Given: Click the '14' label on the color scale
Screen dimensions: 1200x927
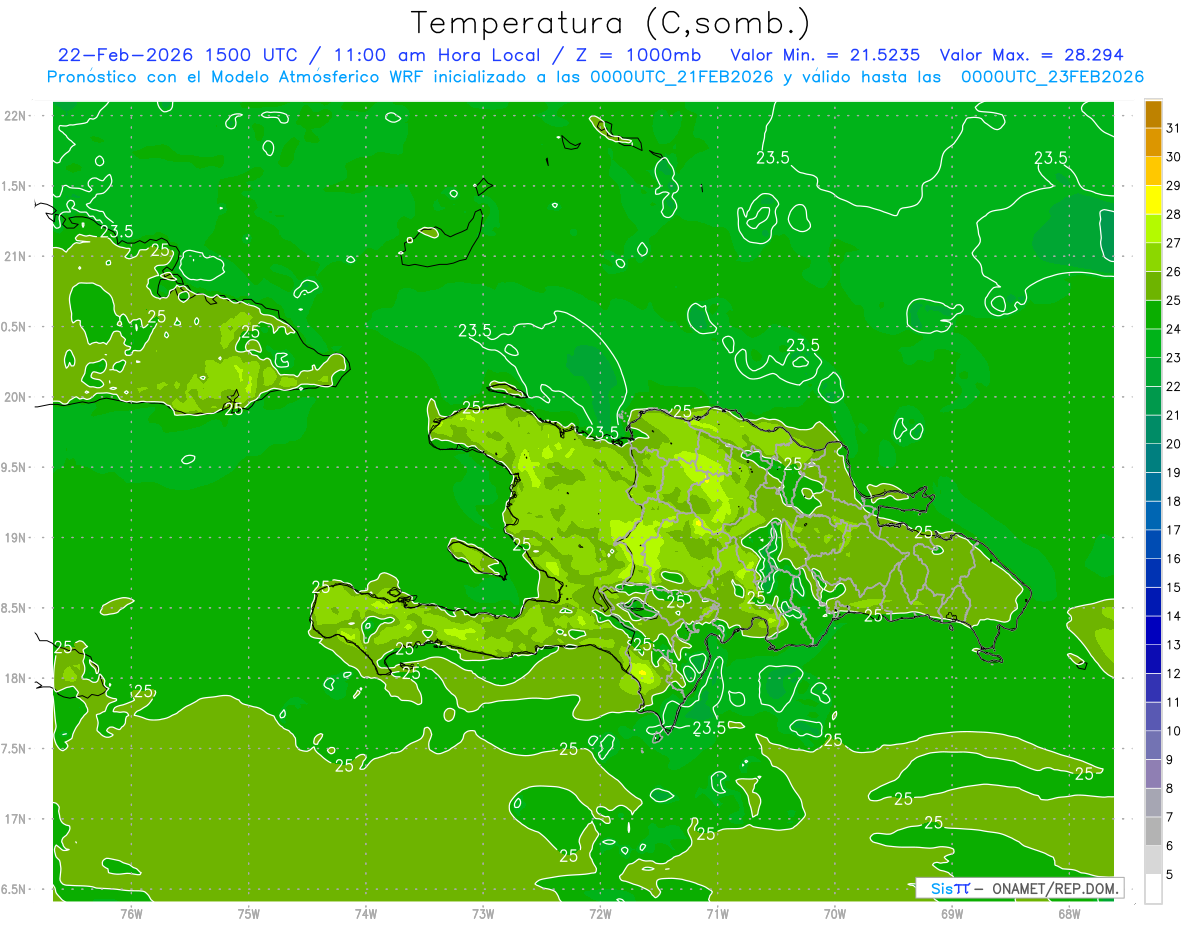Looking at the screenshot, I should pos(1174,616).
